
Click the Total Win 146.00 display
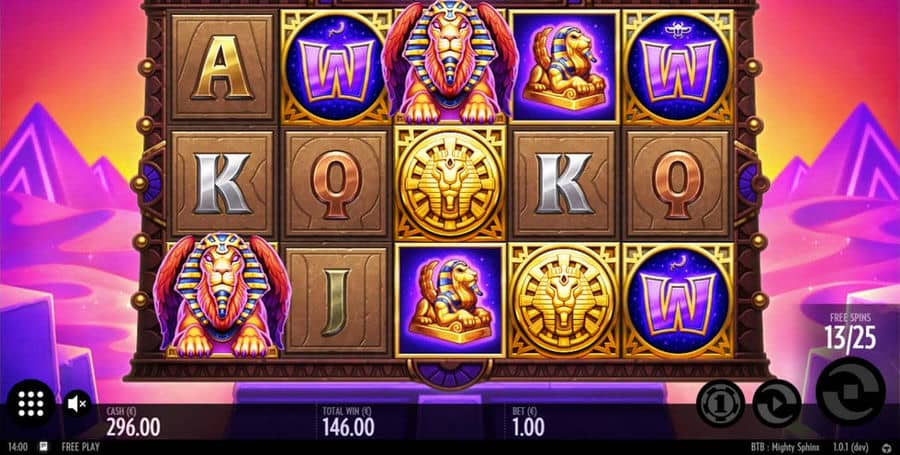[x=348, y=422]
